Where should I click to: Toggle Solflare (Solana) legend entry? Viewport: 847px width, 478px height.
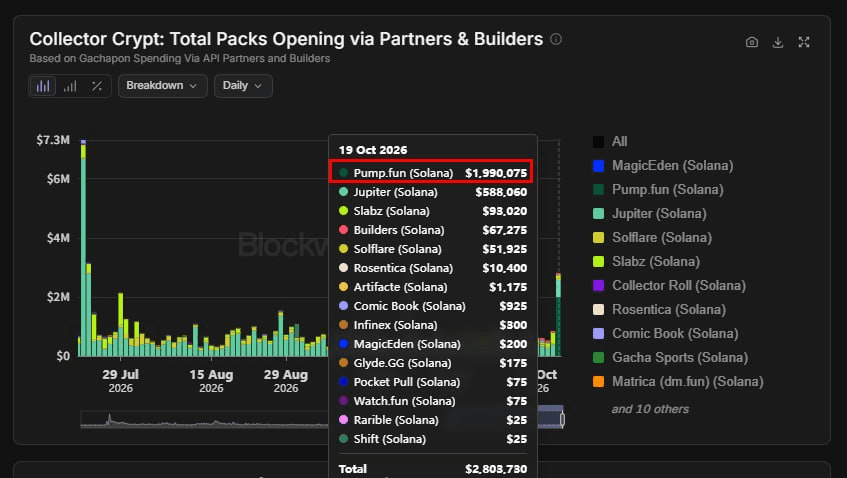coord(652,238)
